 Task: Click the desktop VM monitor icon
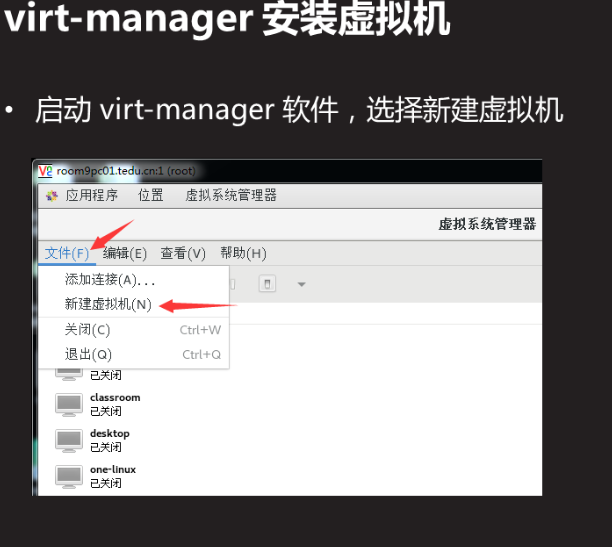69,441
